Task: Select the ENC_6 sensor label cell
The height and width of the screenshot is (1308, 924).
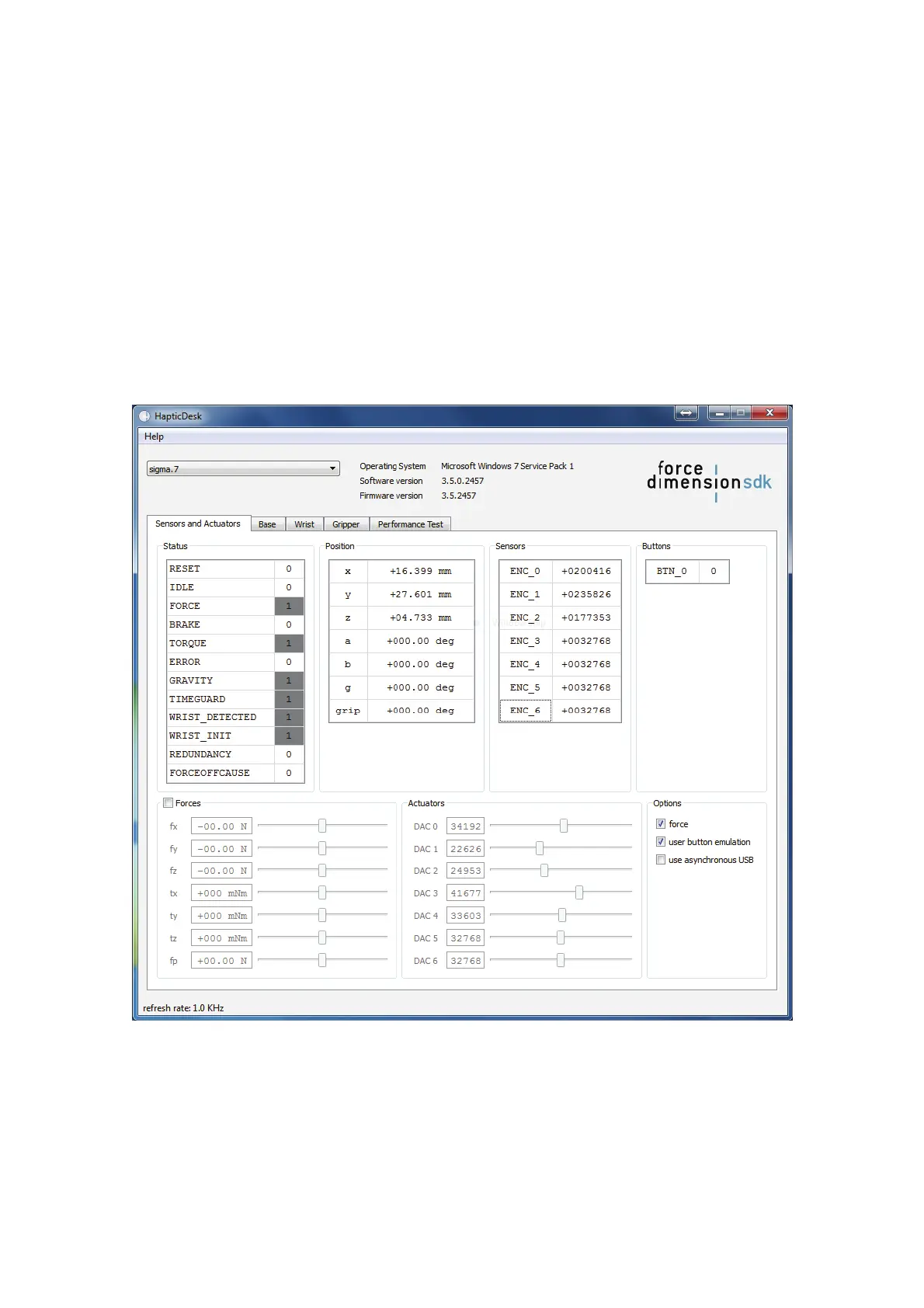Action: point(525,711)
